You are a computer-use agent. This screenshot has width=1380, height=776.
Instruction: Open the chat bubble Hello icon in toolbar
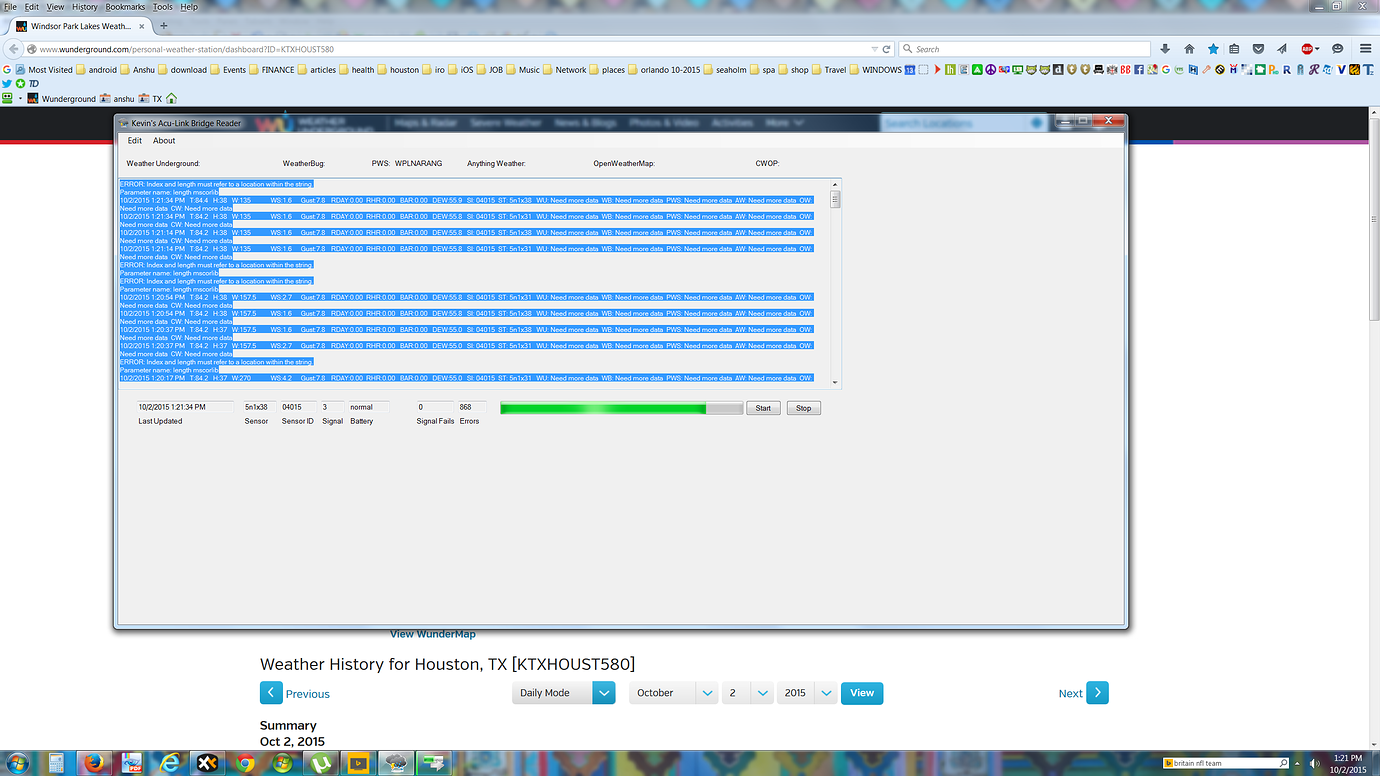coord(1337,48)
